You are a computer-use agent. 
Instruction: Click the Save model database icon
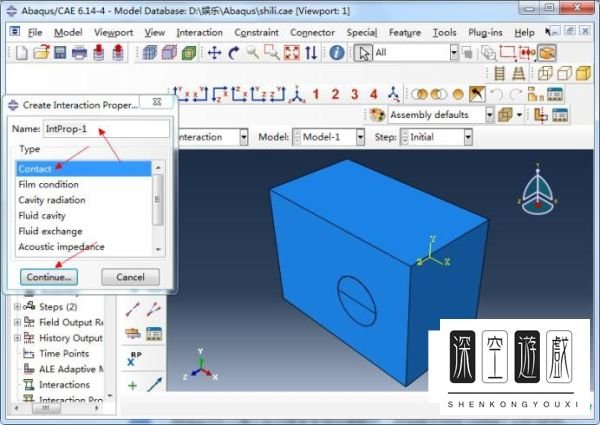click(x=59, y=53)
